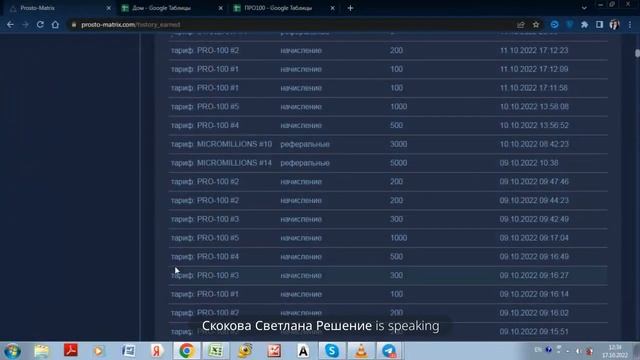The width and height of the screenshot is (640, 360).
Task: Click тариф PRO-100 #4 dated 10.10.2022 13:56:52
Action: 205,125
